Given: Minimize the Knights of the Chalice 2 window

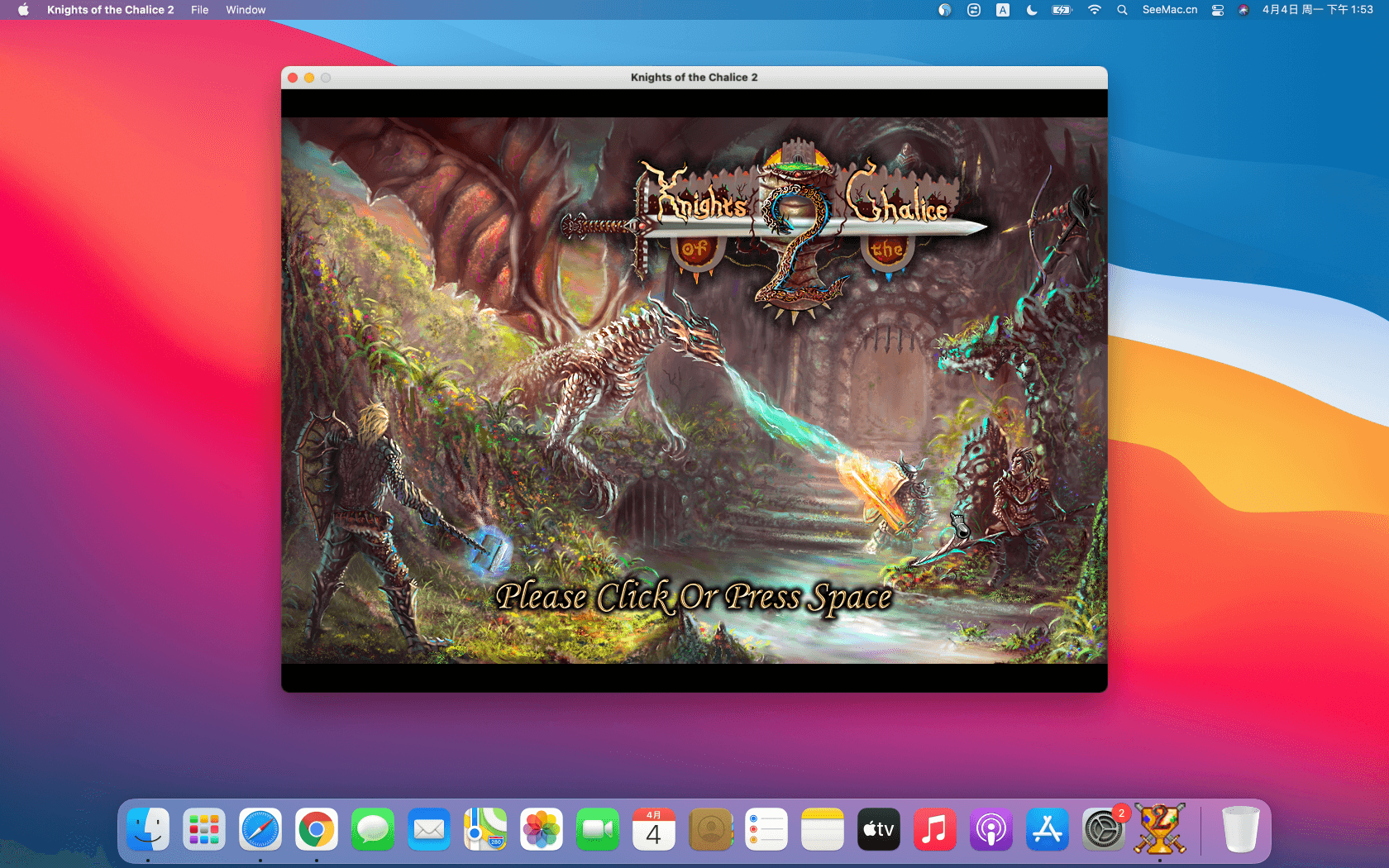Looking at the screenshot, I should pyautogui.click(x=309, y=78).
